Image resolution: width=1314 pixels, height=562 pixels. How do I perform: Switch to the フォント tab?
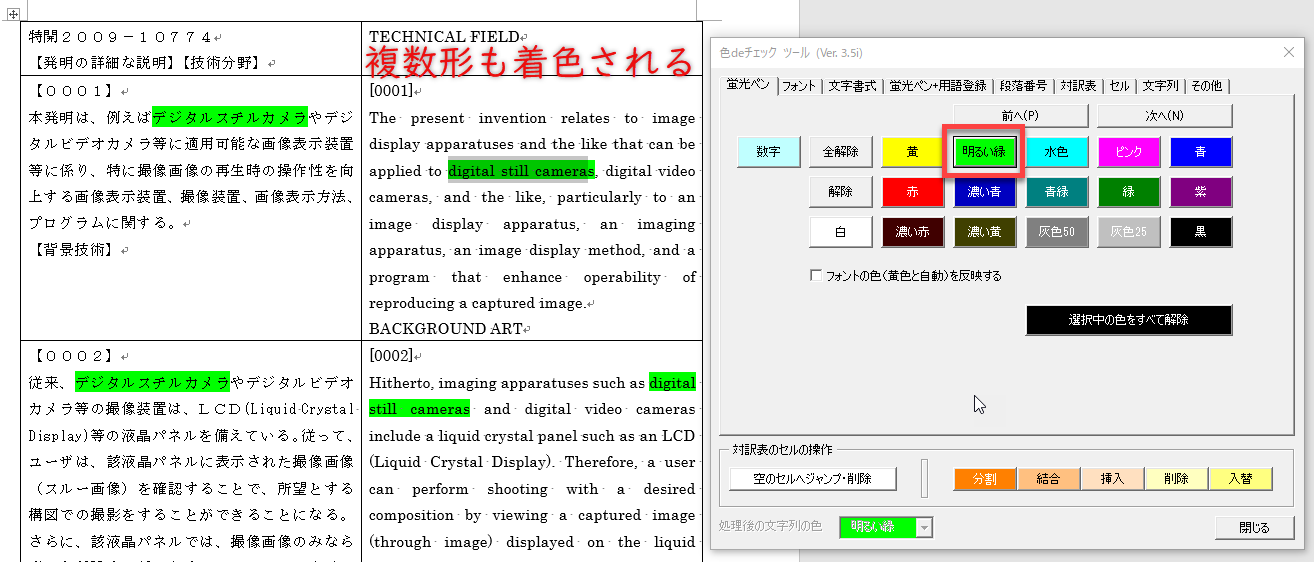pos(798,86)
